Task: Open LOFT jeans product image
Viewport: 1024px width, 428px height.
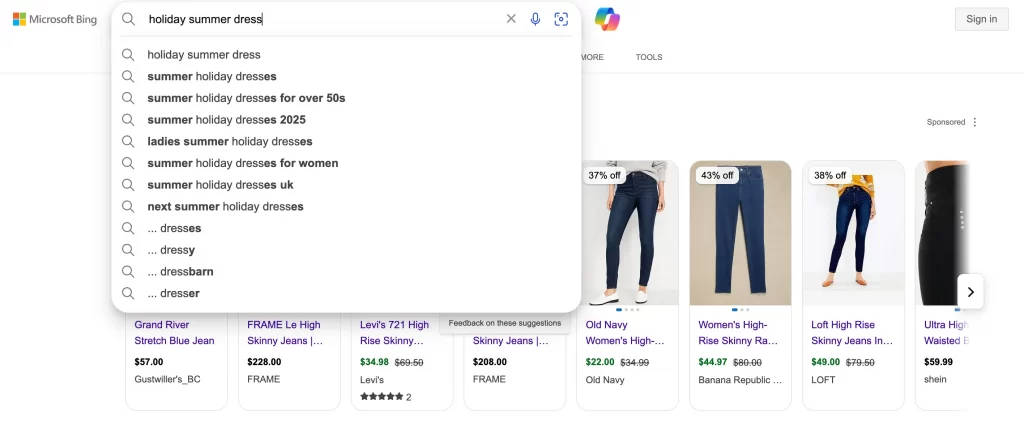Action: coord(854,233)
